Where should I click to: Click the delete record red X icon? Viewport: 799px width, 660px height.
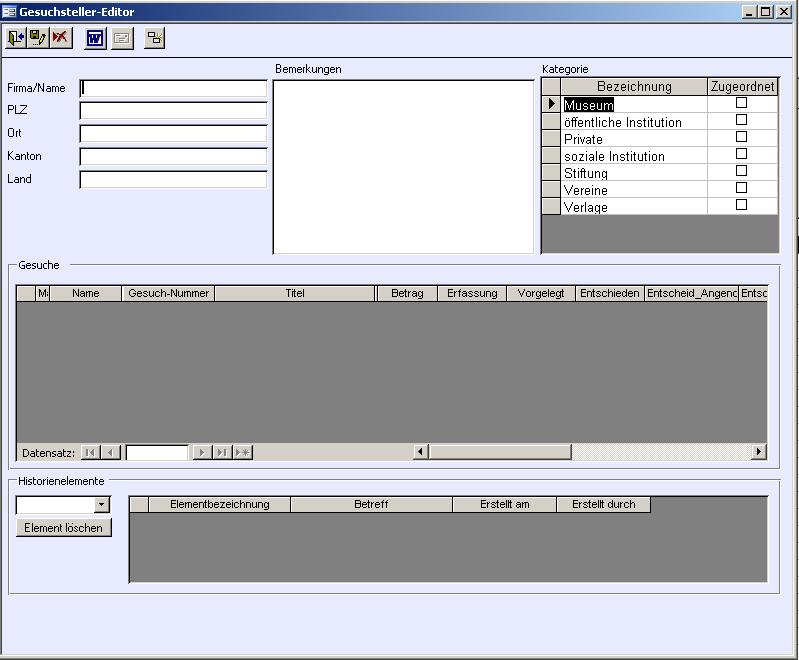click(61, 38)
